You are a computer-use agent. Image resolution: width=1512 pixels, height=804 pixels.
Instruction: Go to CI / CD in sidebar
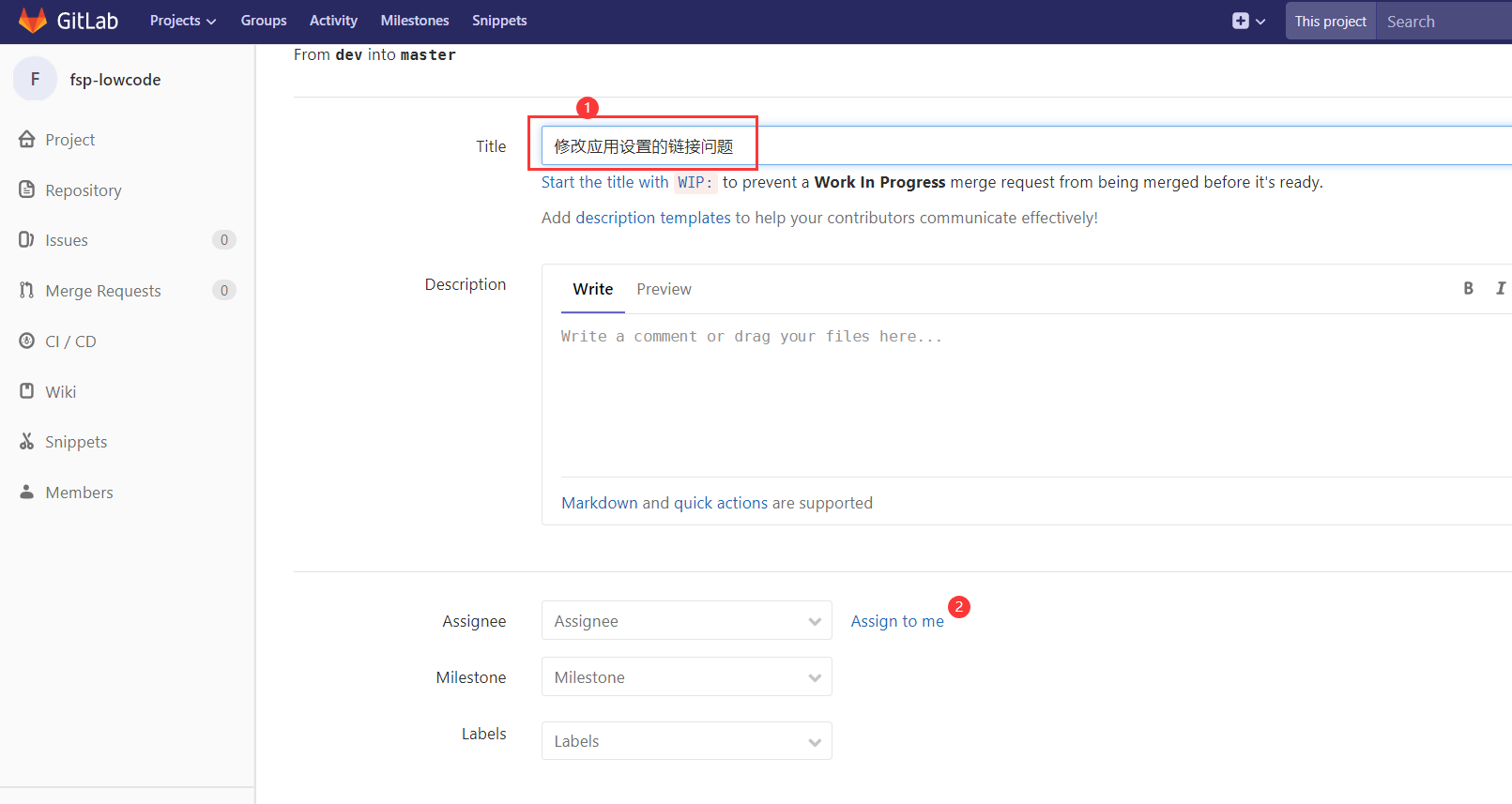[70, 341]
